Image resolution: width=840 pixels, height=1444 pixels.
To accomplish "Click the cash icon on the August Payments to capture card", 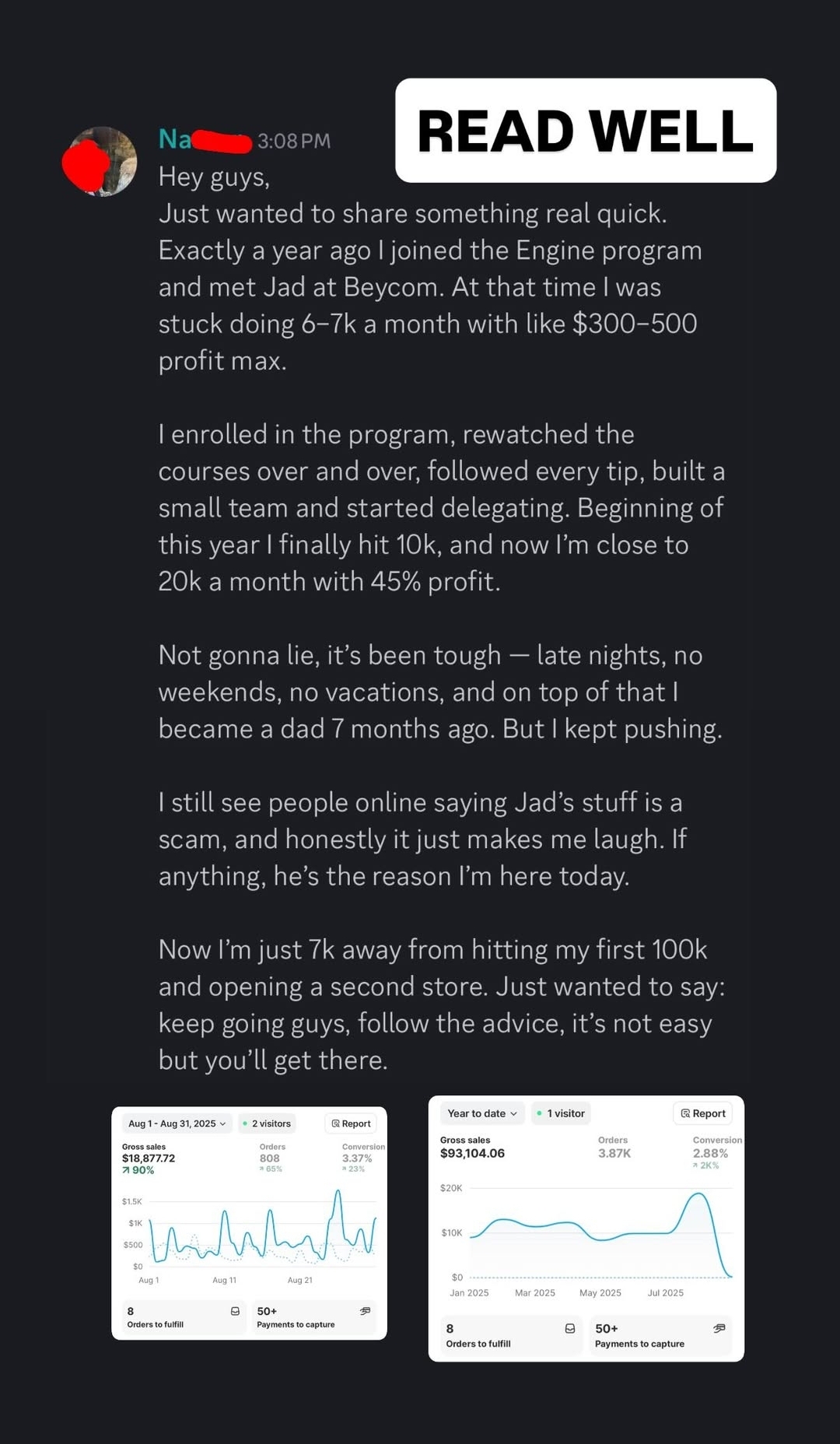I will tap(365, 1311).
